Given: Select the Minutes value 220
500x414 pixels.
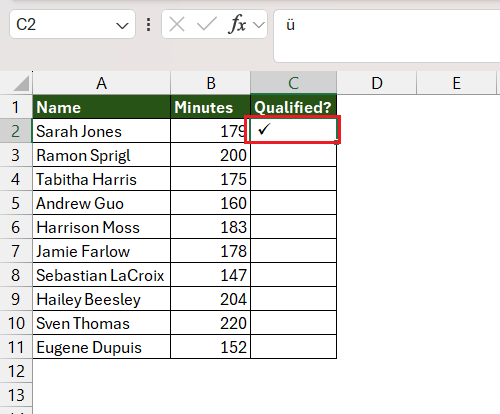Looking at the screenshot, I should [x=211, y=323].
